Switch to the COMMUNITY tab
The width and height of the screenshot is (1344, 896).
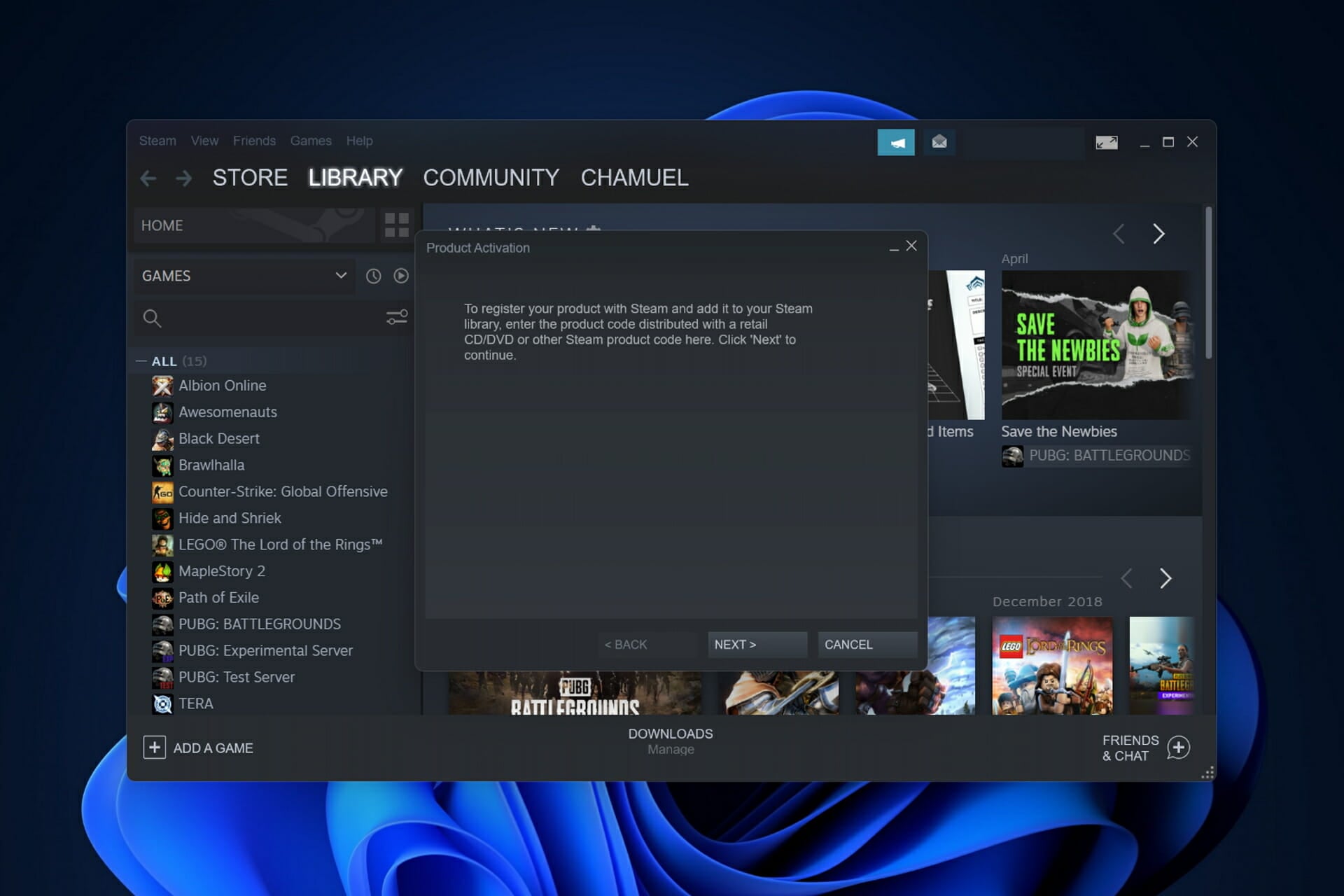491,178
